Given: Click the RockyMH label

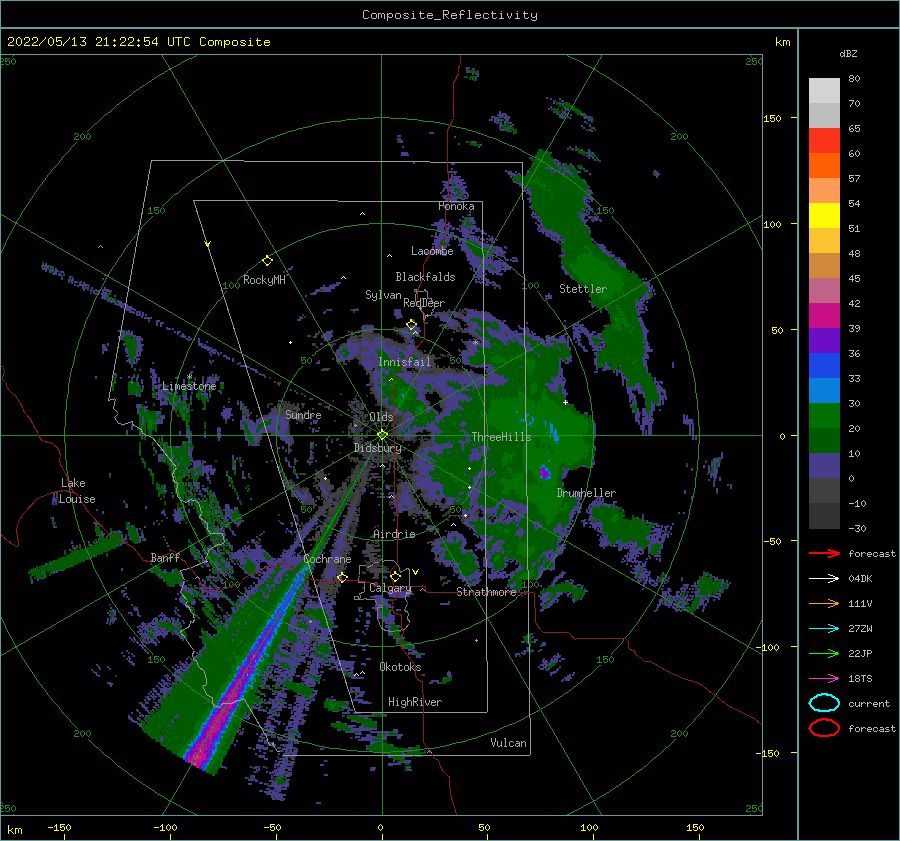Looking at the screenshot, I should point(264,280).
